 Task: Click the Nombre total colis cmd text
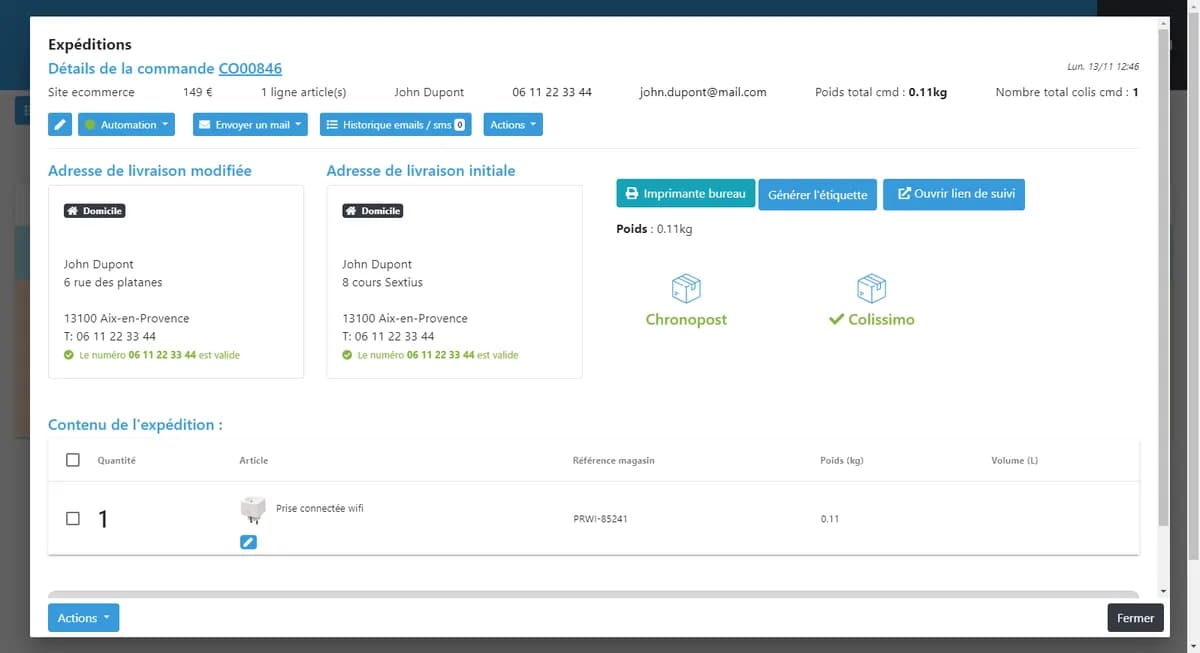[1067, 92]
